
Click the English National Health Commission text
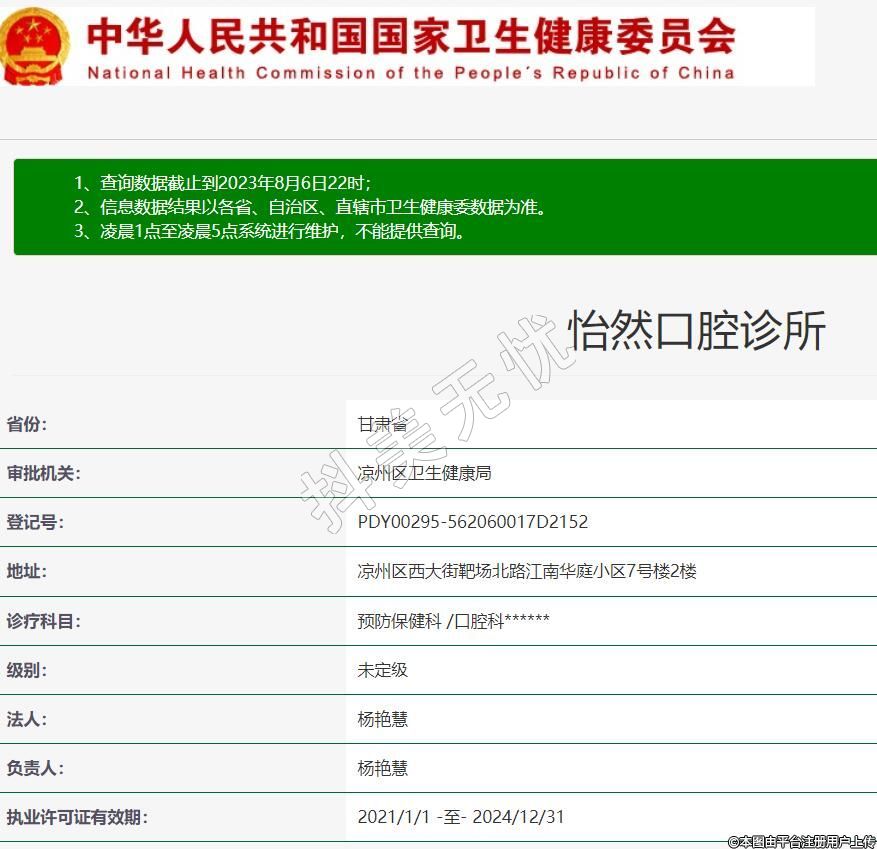coord(410,73)
